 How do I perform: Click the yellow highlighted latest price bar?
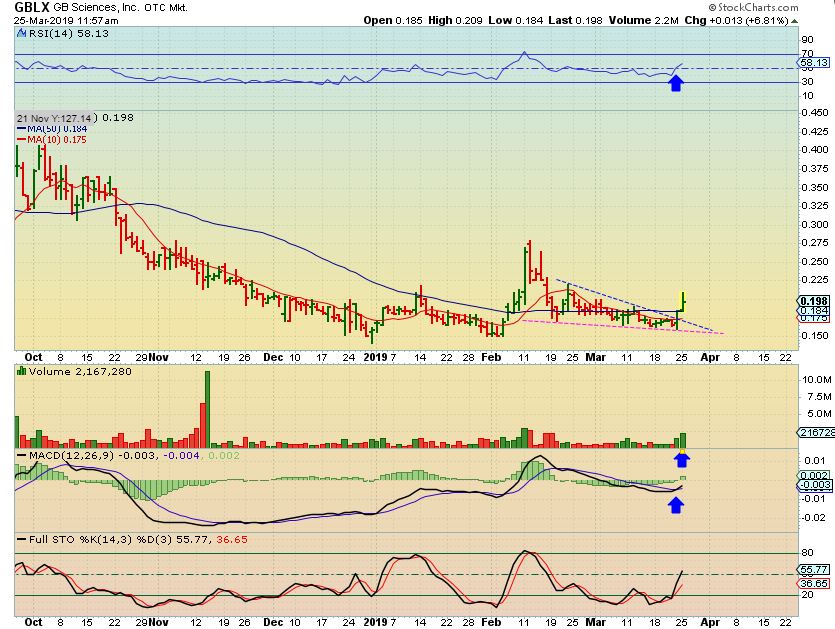pos(683,301)
